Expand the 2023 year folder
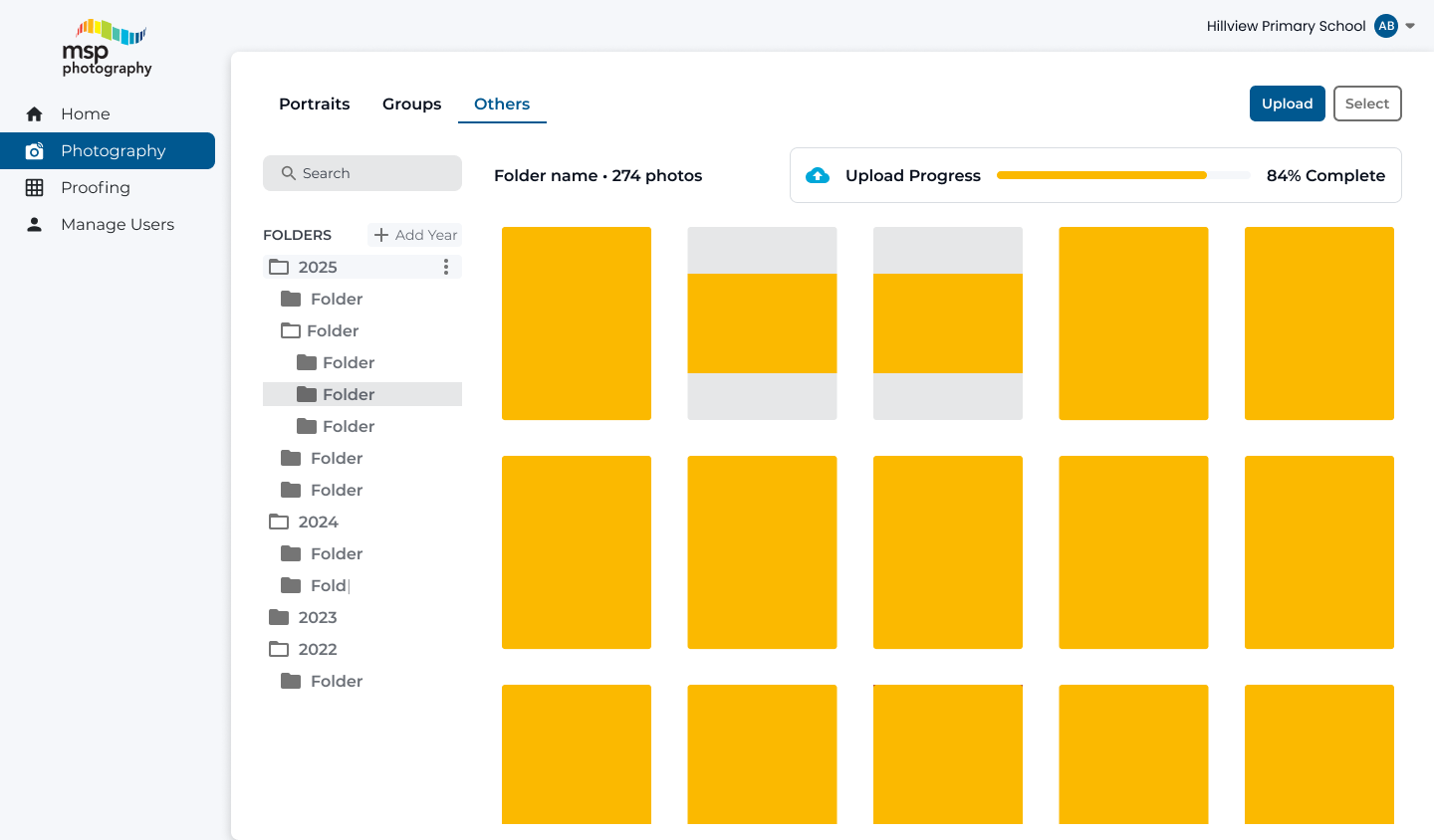This screenshot has width=1434, height=840. tap(279, 618)
